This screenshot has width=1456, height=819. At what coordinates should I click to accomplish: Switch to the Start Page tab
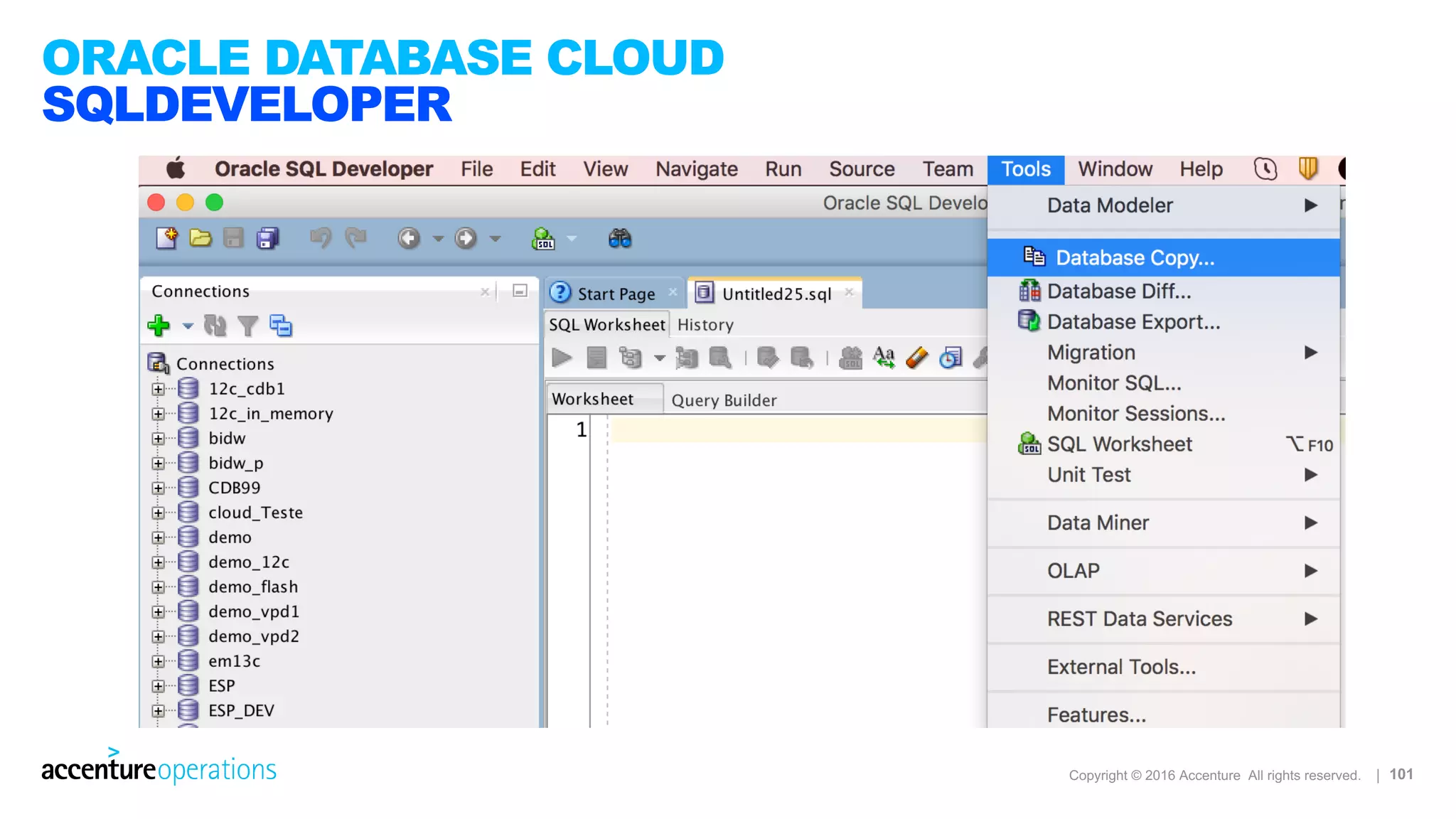click(x=616, y=294)
